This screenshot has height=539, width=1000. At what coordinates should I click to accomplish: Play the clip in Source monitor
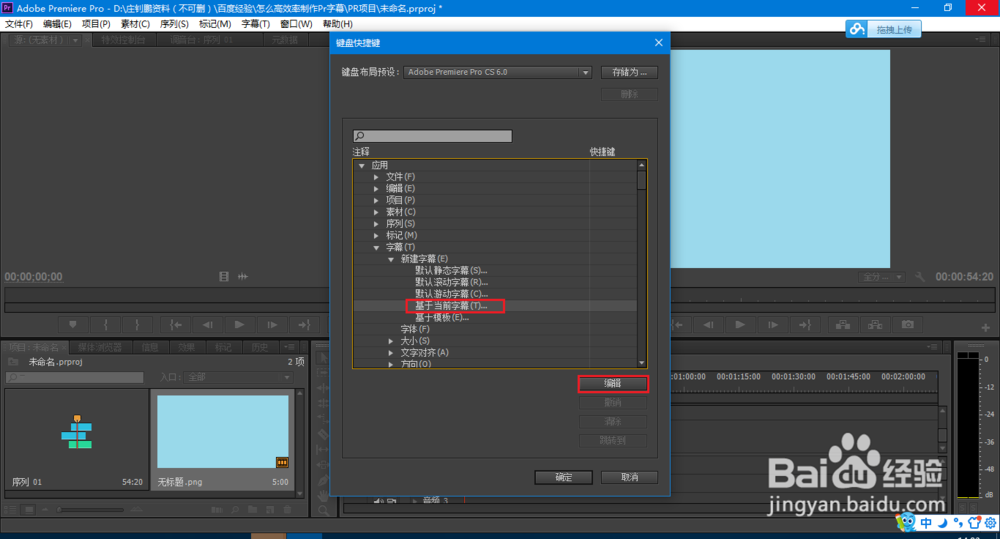click(239, 325)
